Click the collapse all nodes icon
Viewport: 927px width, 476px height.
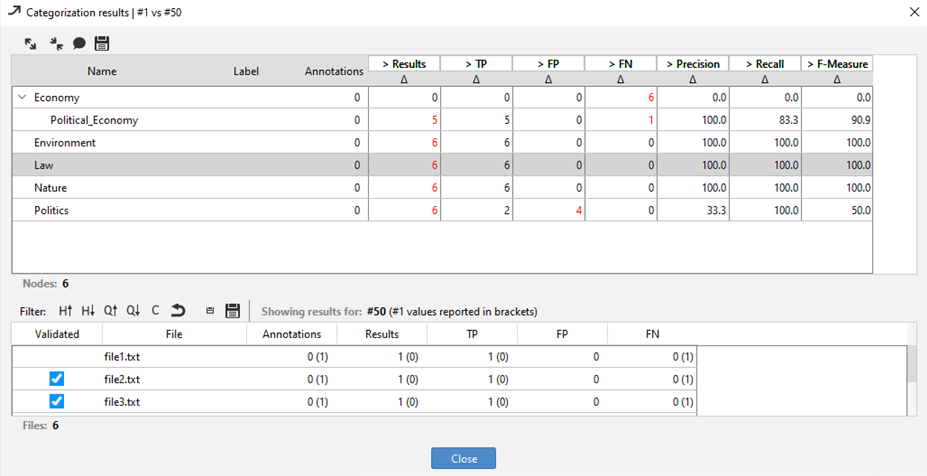[x=55, y=44]
